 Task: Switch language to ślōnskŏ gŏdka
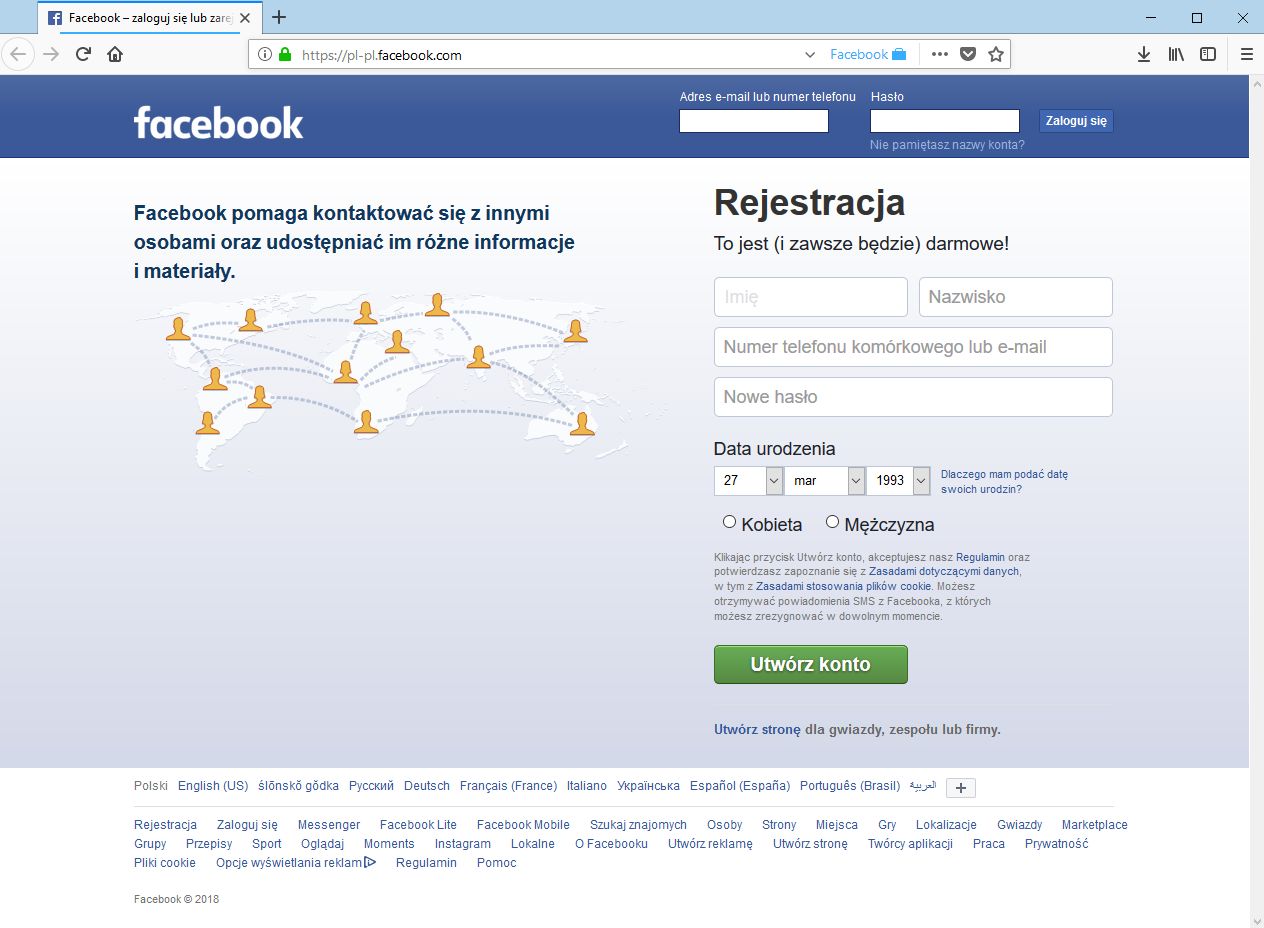click(298, 786)
